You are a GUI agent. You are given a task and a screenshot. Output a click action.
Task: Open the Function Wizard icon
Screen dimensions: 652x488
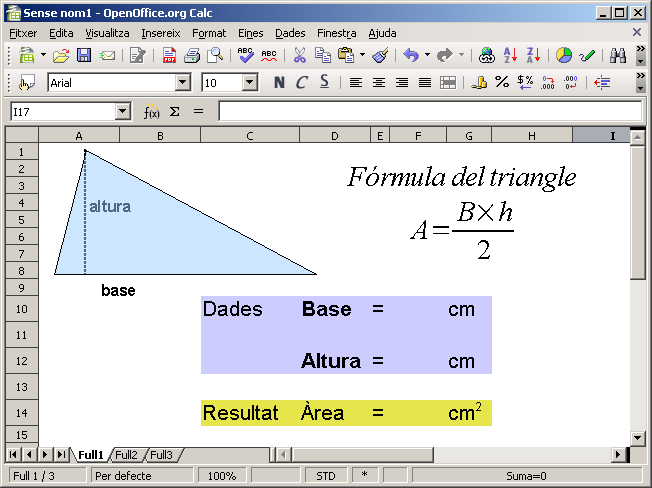[152, 111]
